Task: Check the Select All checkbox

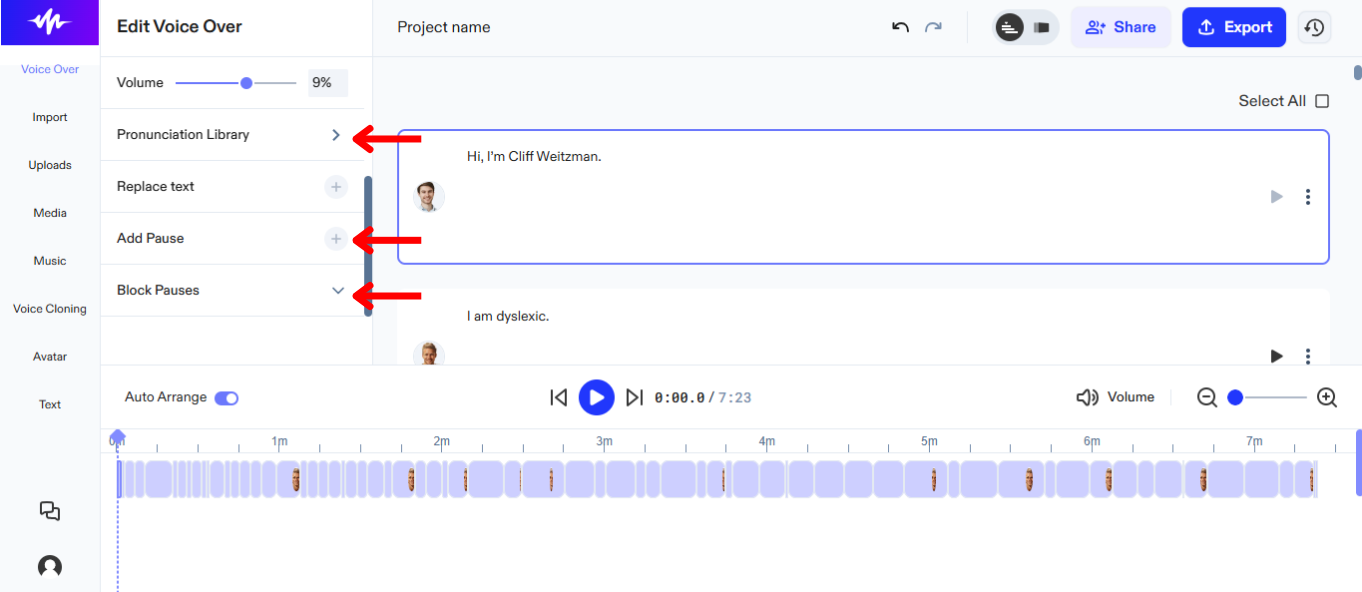Action: coord(1322,101)
